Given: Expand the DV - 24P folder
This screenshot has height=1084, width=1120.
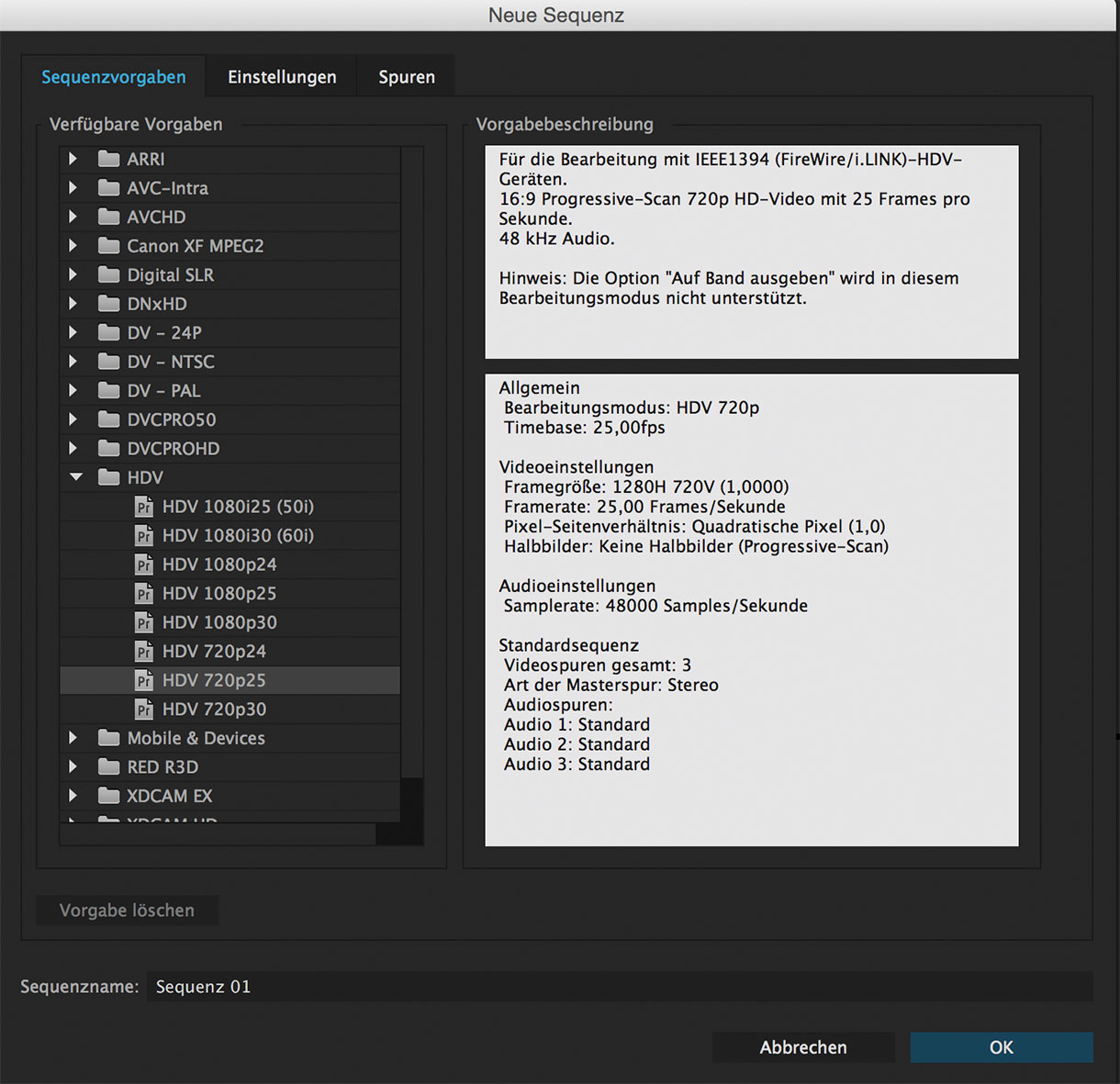Looking at the screenshot, I should coord(73,332).
